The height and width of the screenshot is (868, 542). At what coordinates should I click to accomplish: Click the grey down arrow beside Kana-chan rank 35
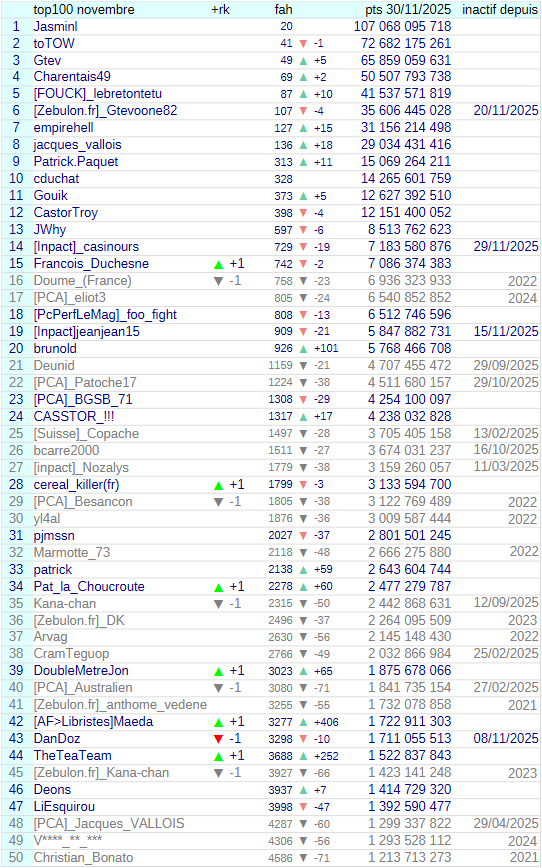click(x=219, y=604)
